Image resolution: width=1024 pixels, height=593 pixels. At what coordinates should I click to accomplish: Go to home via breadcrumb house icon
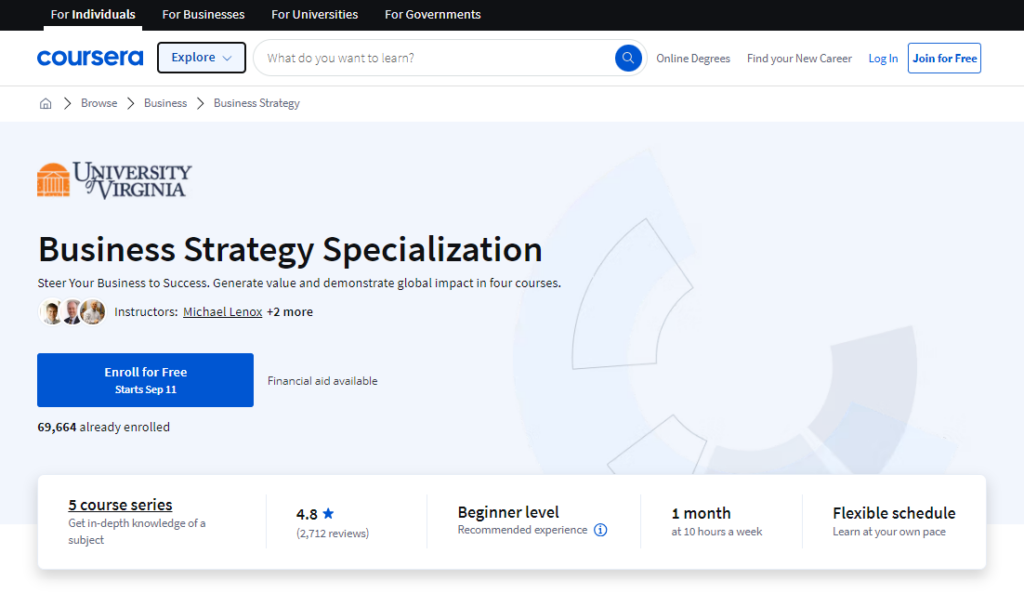[45, 103]
